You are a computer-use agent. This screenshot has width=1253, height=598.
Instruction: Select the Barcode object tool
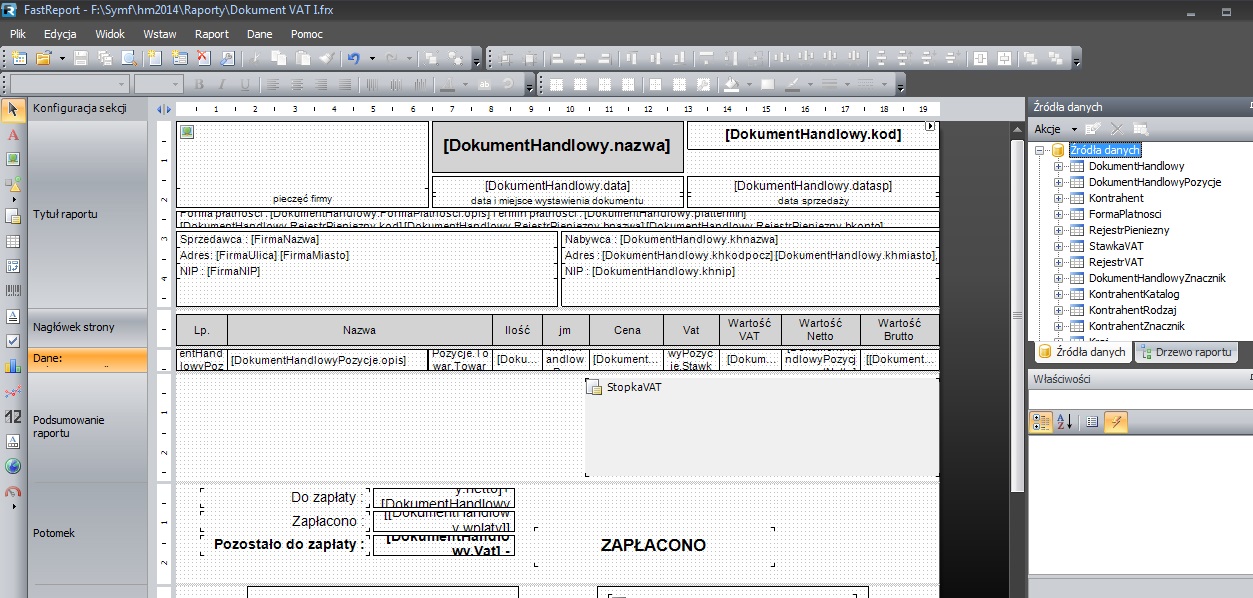pos(13,292)
